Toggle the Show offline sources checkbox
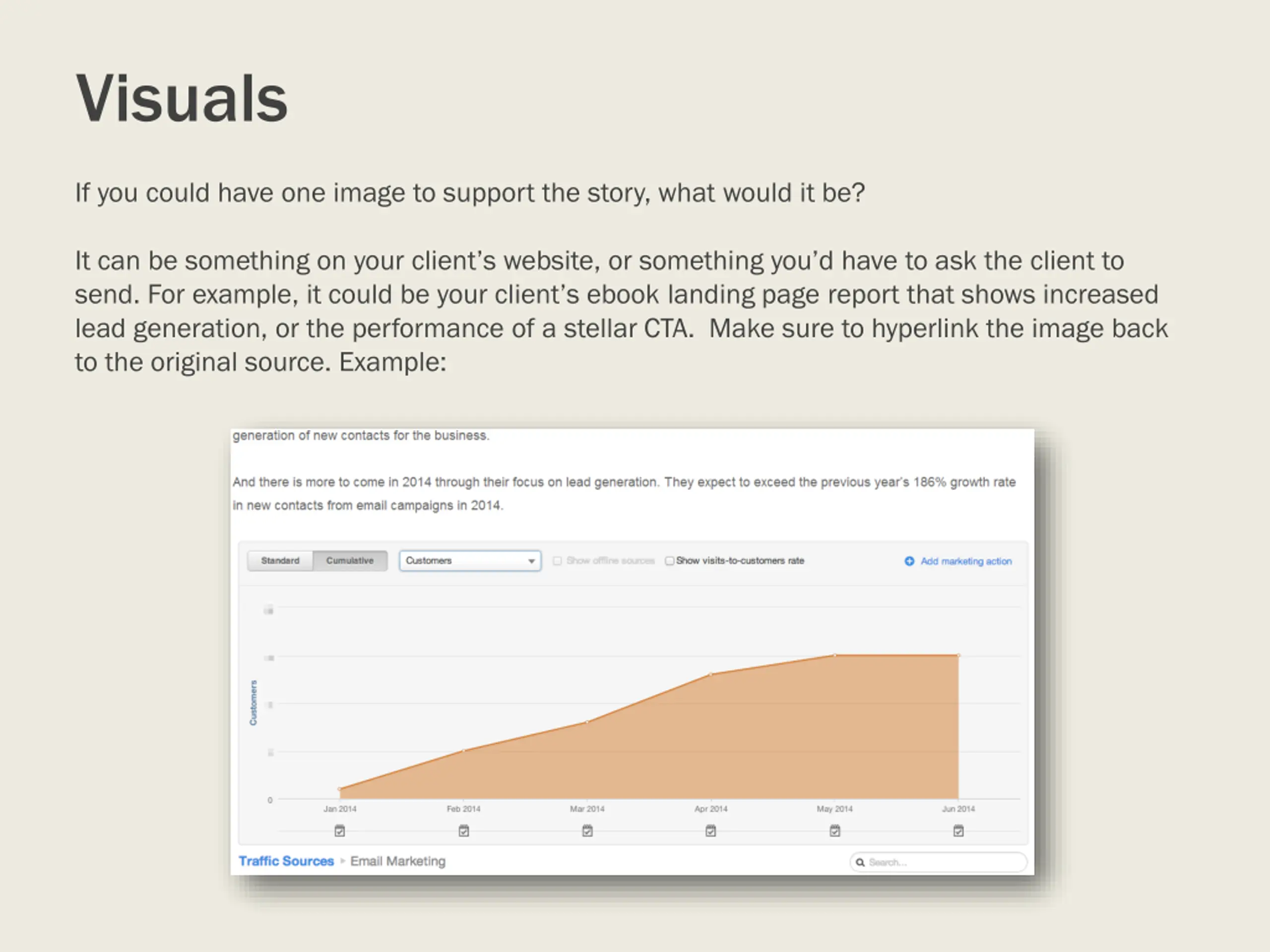This screenshot has height=952, width=1270. pyautogui.click(x=557, y=561)
